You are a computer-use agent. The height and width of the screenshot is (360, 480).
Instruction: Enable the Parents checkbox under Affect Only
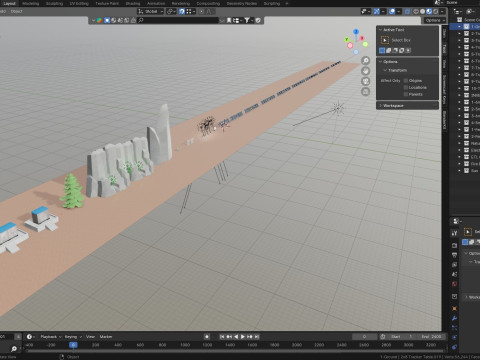[x=406, y=94]
